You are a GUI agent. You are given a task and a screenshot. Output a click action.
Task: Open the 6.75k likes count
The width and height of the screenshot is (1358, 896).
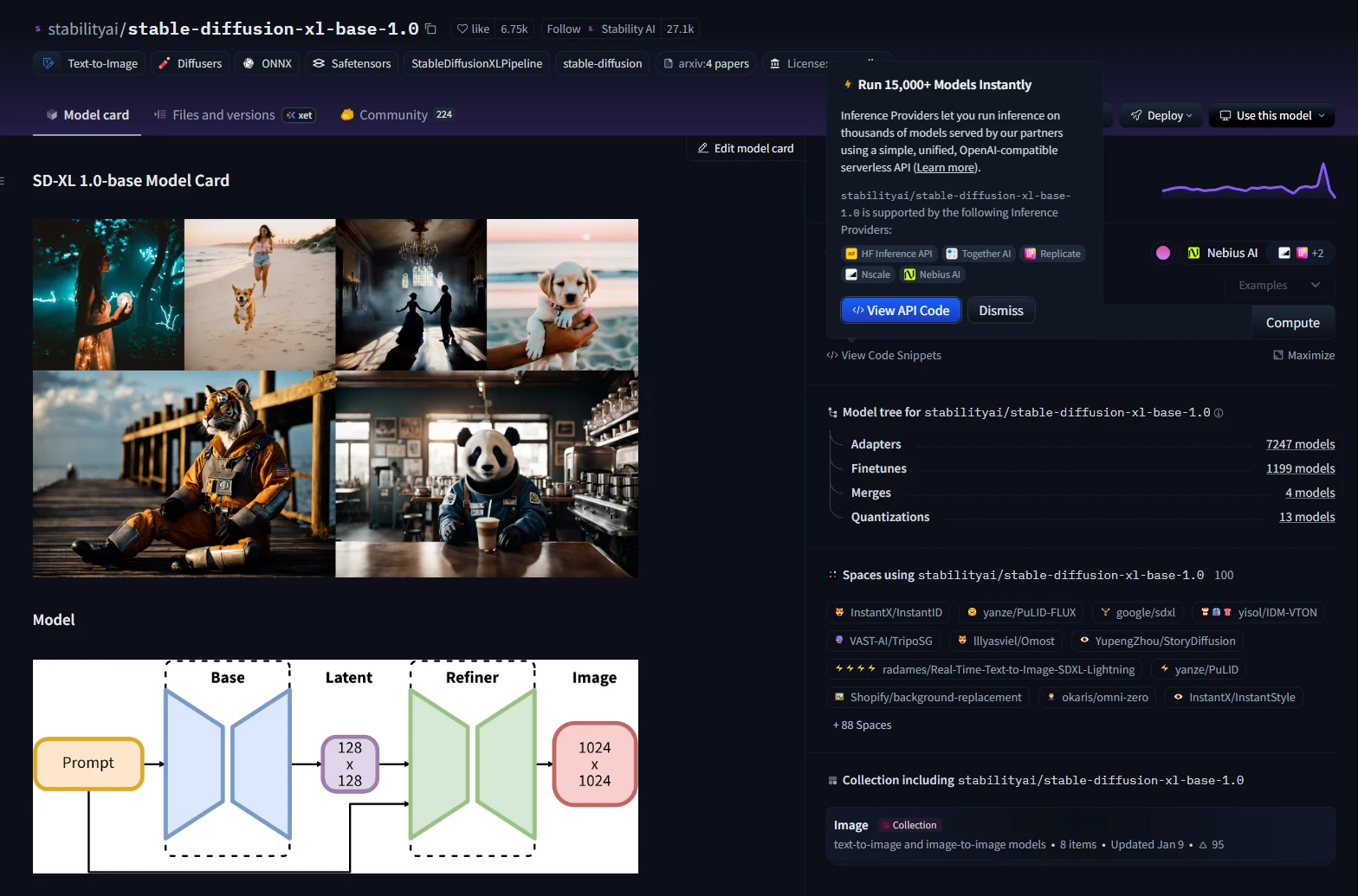[514, 29]
